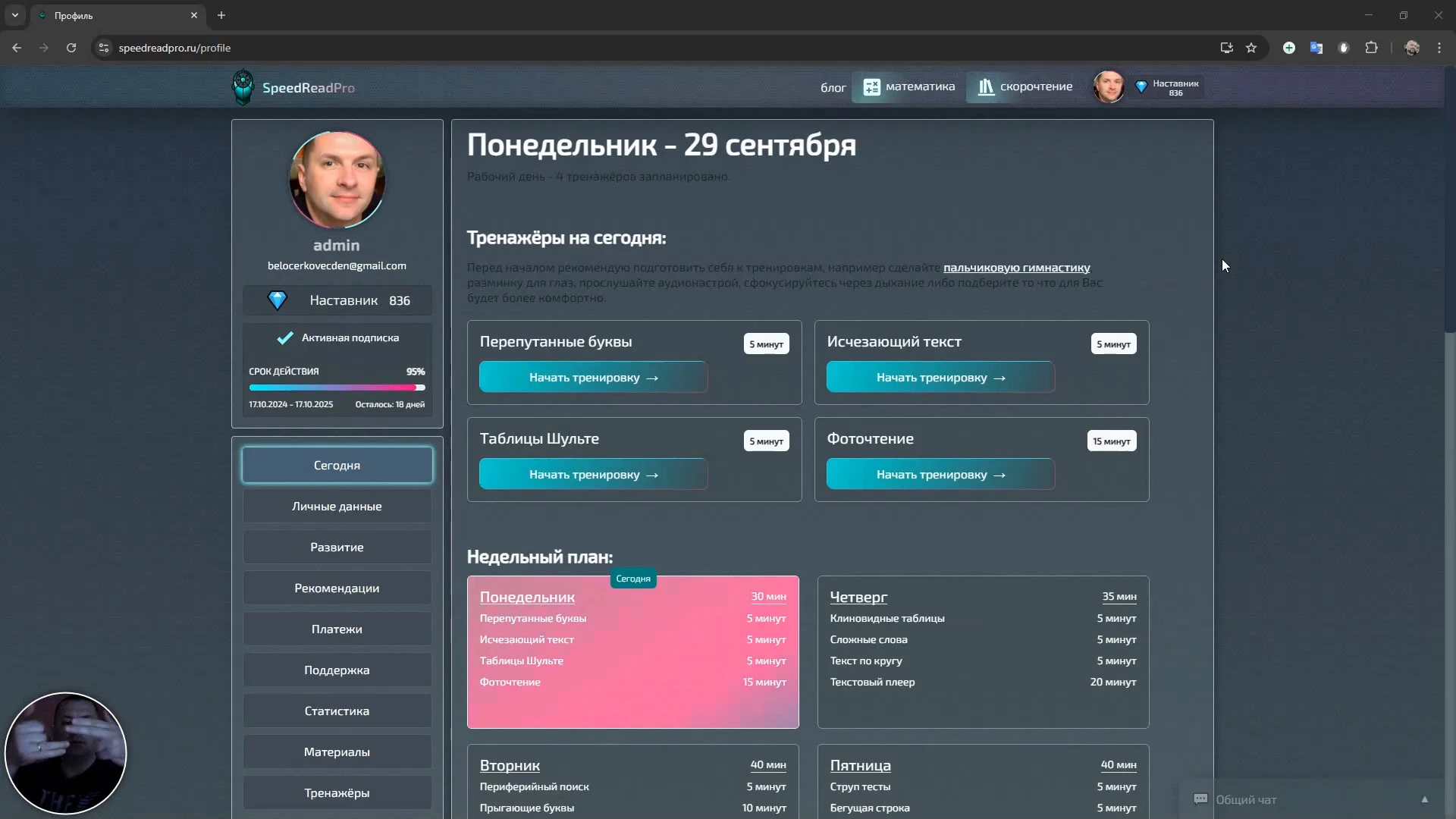The width and height of the screenshot is (1456, 819).
Task: Open Четверг day link in weekly plan
Action: click(x=858, y=597)
